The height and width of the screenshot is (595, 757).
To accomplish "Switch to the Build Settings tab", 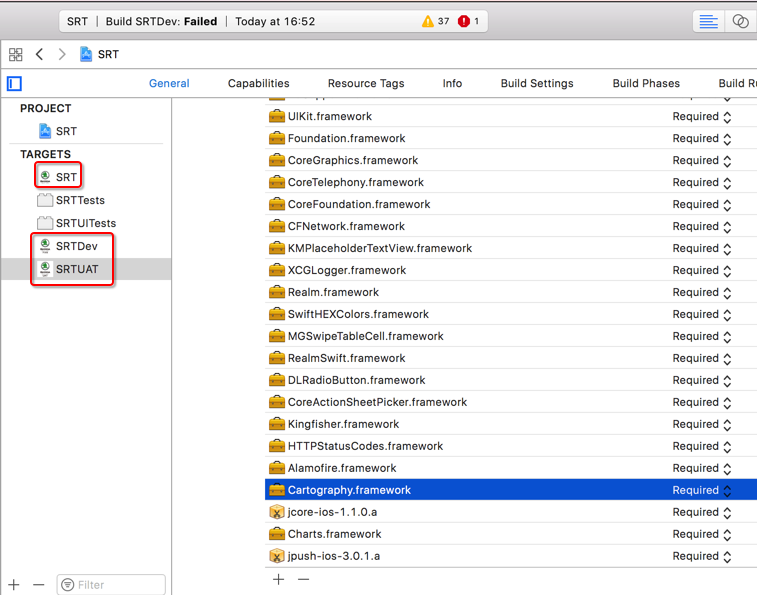I will coord(537,83).
